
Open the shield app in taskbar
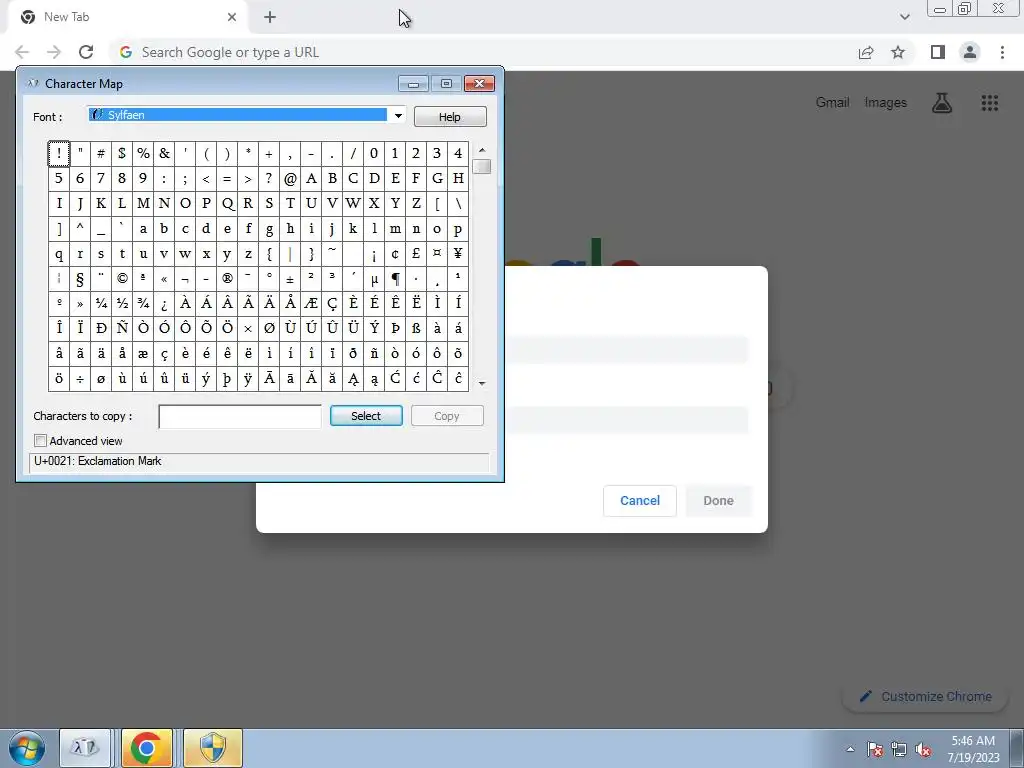tap(213, 748)
